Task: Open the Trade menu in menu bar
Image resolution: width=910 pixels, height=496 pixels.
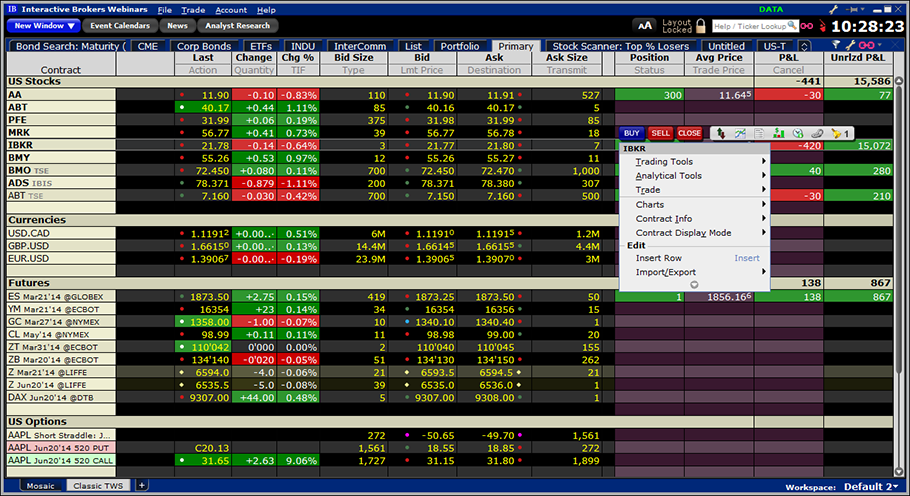Action: click(193, 10)
